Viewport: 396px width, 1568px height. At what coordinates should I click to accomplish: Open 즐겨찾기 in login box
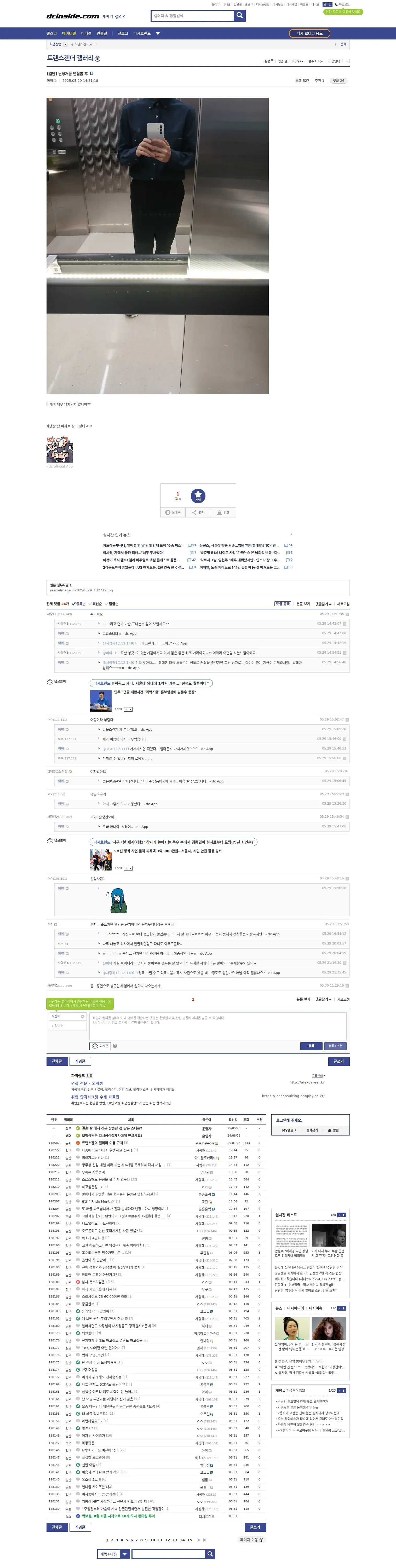point(312,1130)
